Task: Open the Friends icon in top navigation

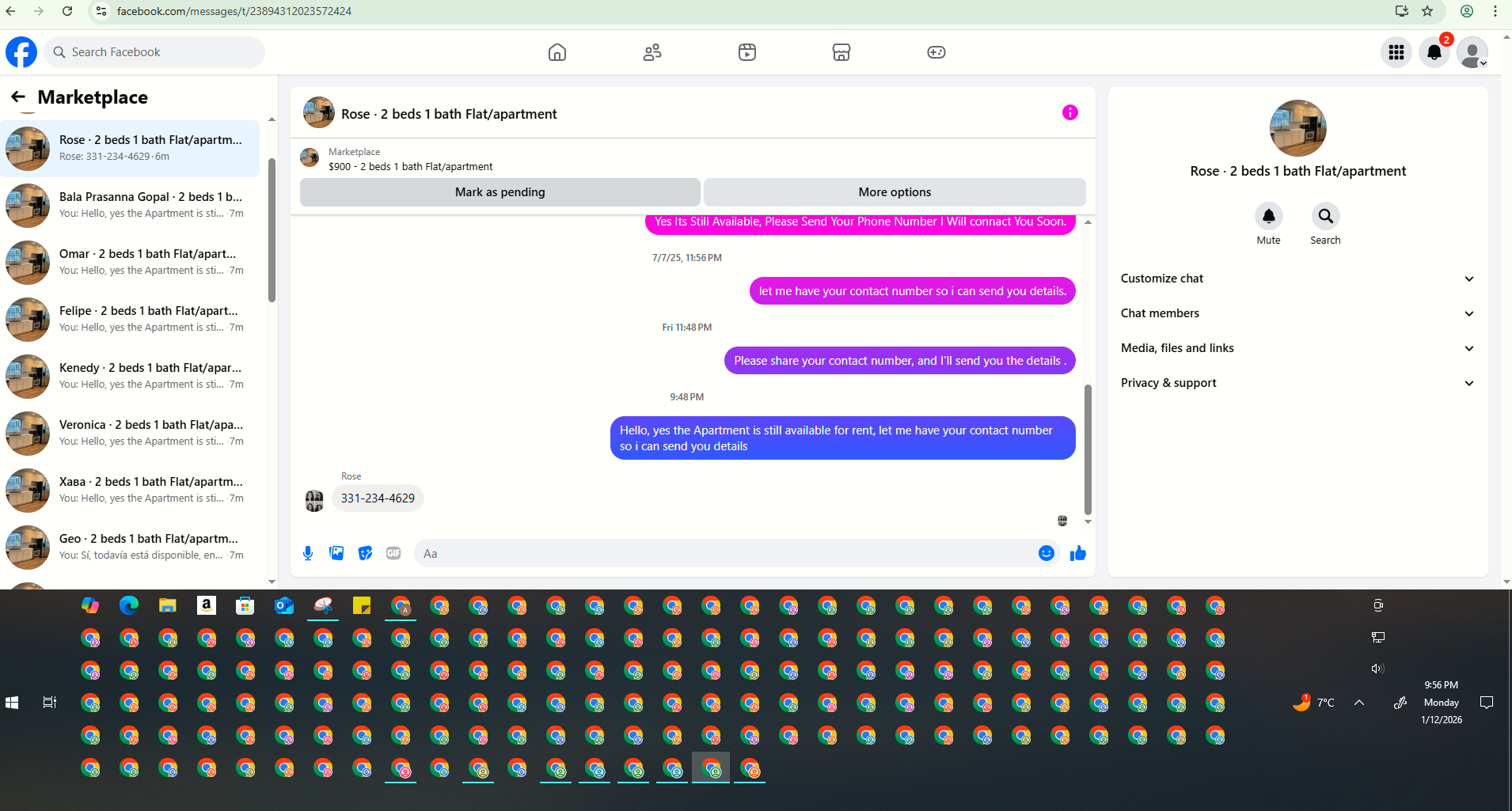Action: (x=652, y=52)
